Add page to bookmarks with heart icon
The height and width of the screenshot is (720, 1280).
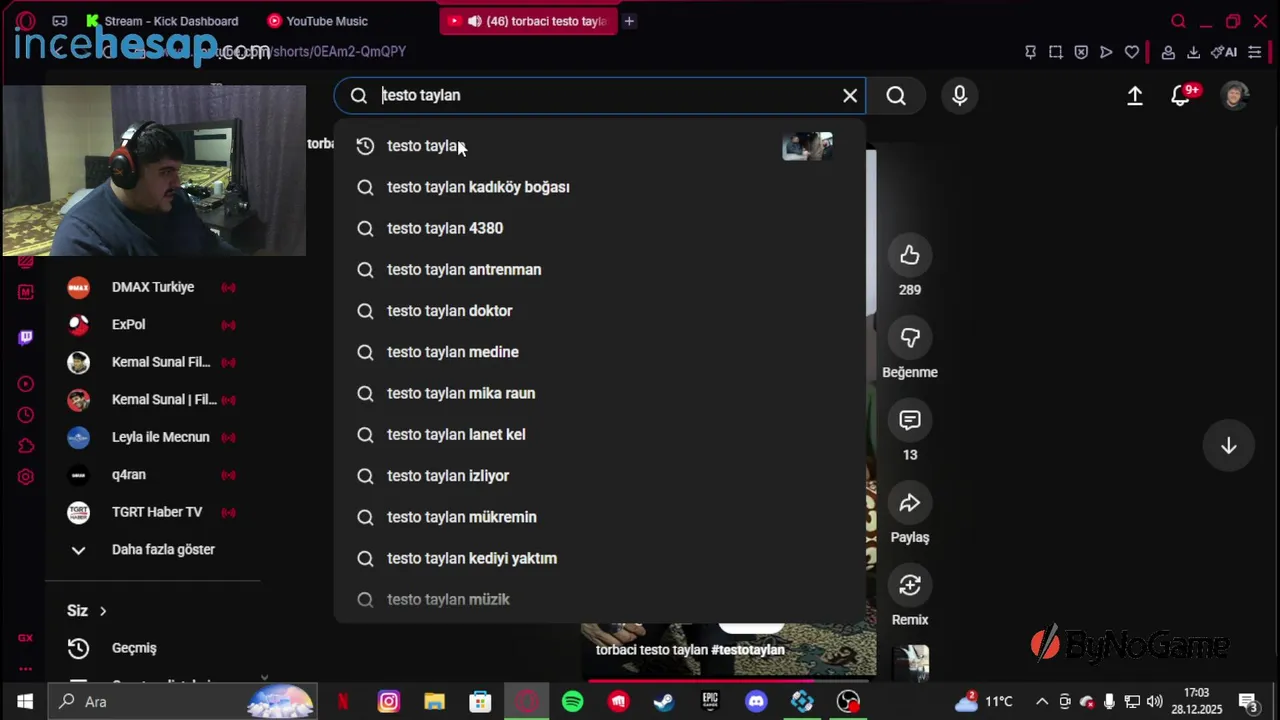coord(1132,52)
